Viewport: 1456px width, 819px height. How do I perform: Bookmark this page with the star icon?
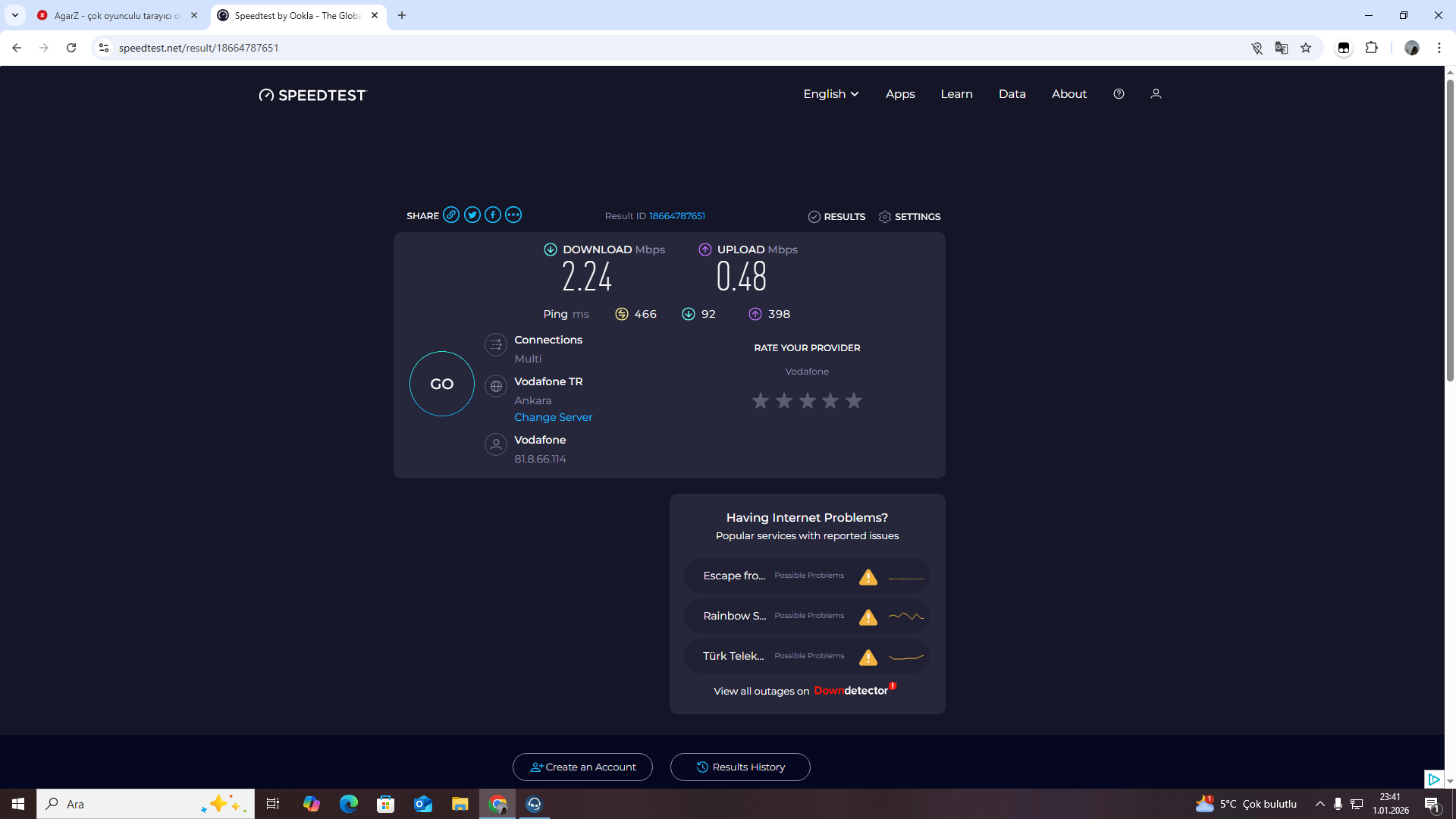1306,48
